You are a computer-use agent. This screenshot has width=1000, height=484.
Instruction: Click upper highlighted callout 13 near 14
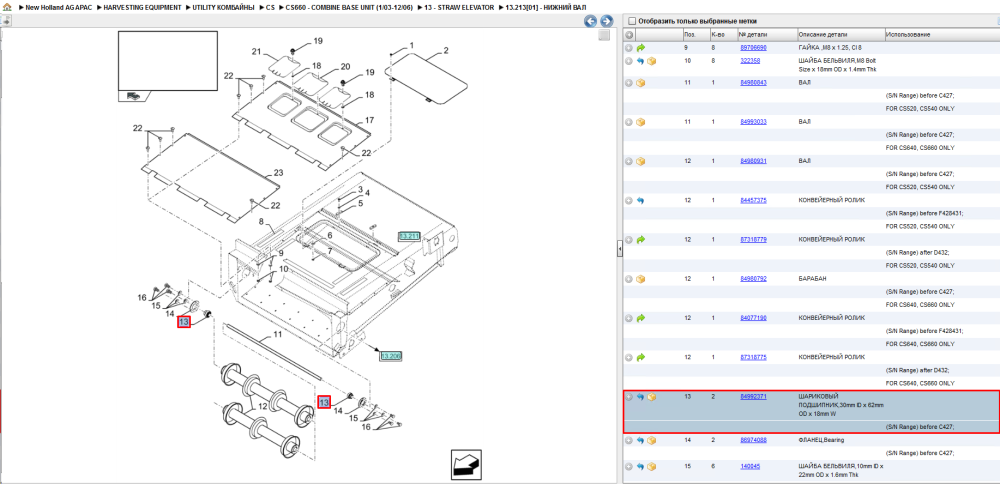pyautogui.click(x=184, y=322)
